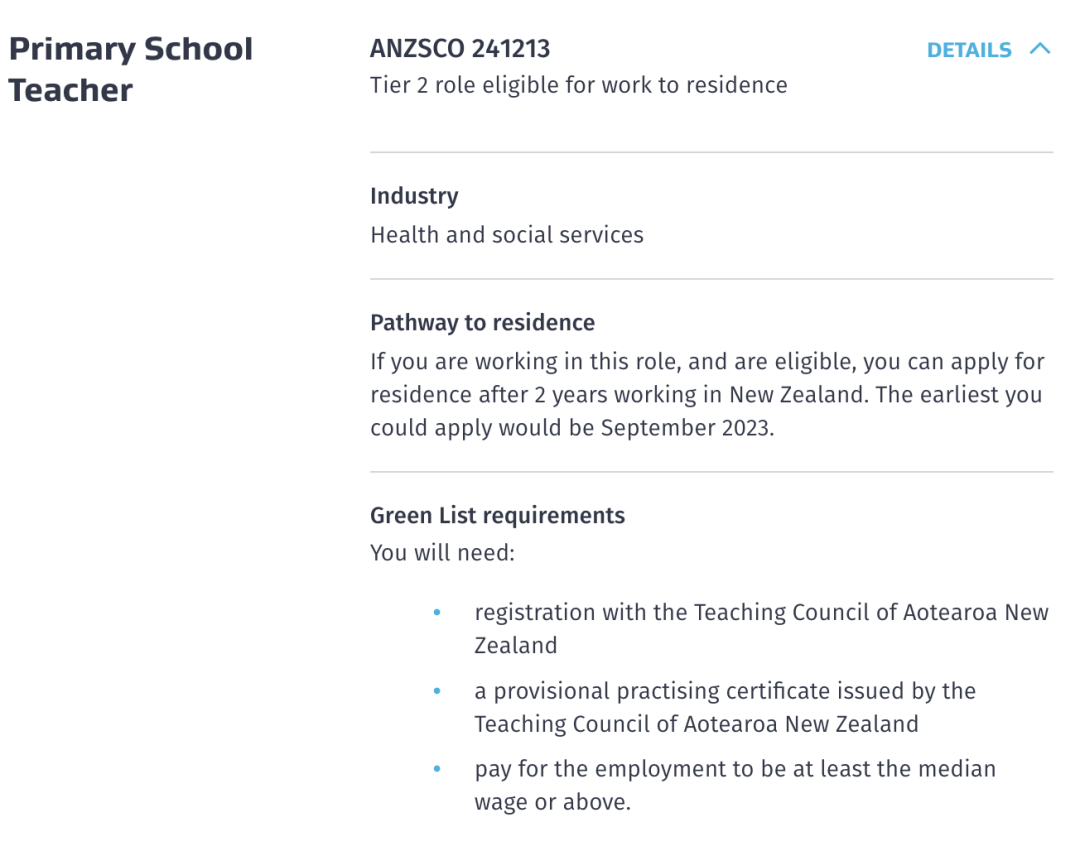The width and height of the screenshot is (1080, 856).
Task: Select the Green List requirements heading
Action: pyautogui.click(x=497, y=515)
